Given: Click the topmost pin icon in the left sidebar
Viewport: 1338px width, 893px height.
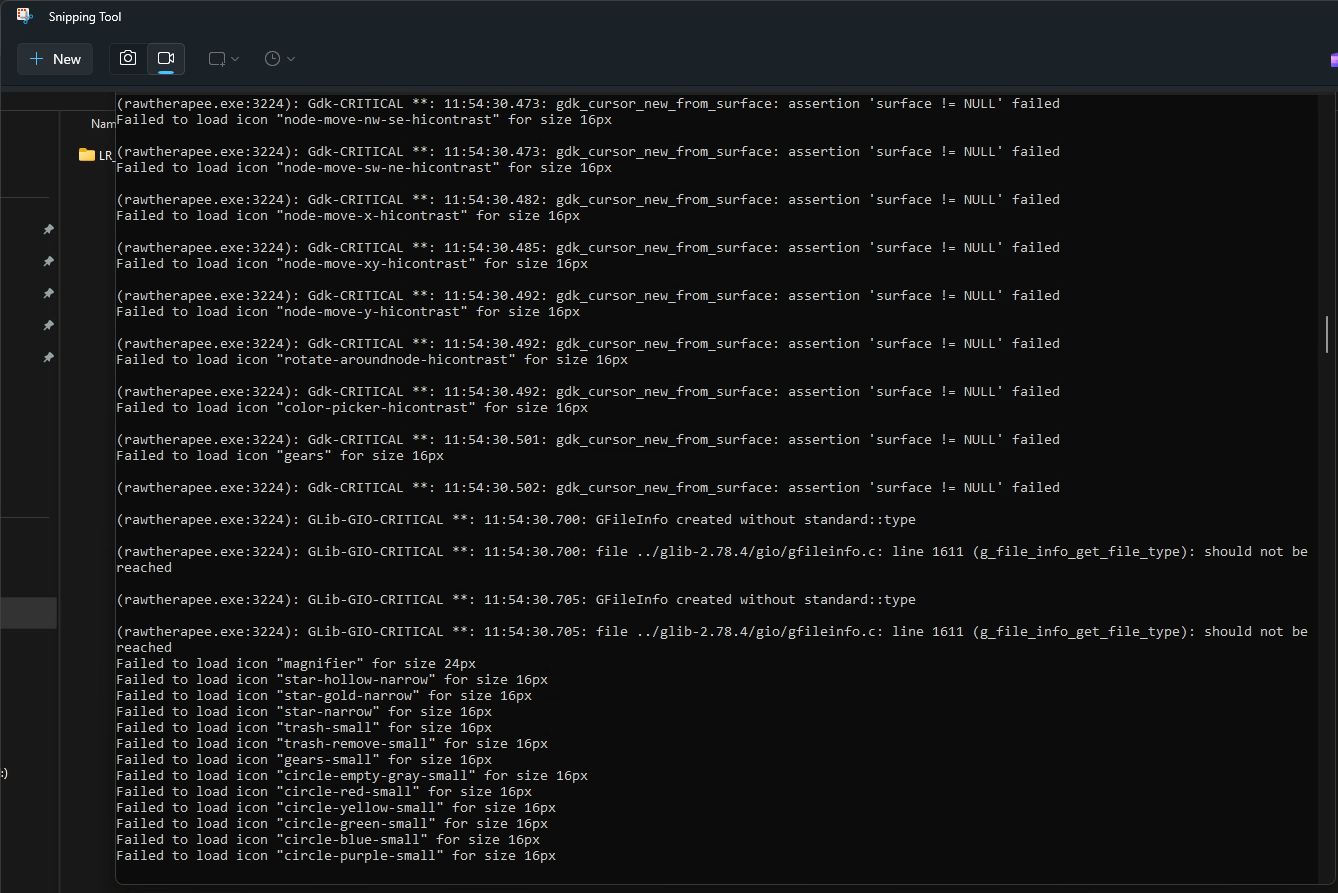Looking at the screenshot, I should click(47, 229).
